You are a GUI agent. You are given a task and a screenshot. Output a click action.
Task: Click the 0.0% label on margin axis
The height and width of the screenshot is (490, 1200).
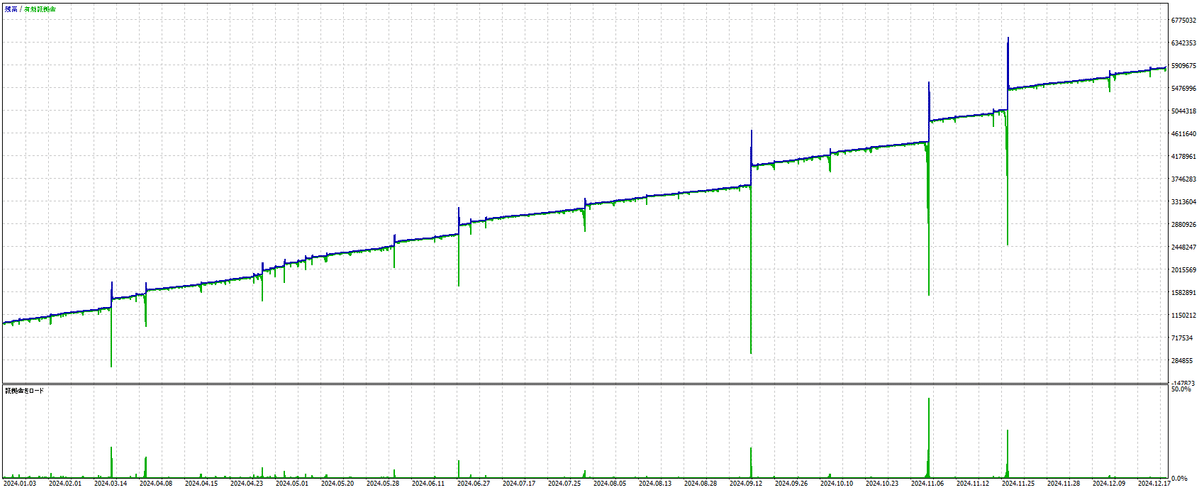[x=1180, y=477]
